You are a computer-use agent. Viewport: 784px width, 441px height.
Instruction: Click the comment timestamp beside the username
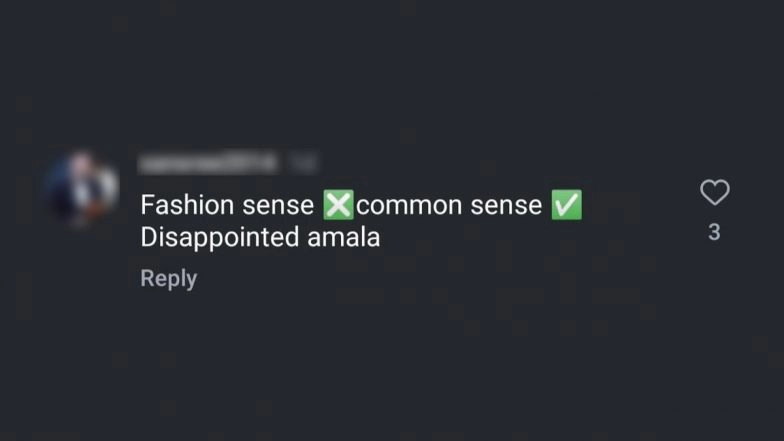click(x=302, y=162)
